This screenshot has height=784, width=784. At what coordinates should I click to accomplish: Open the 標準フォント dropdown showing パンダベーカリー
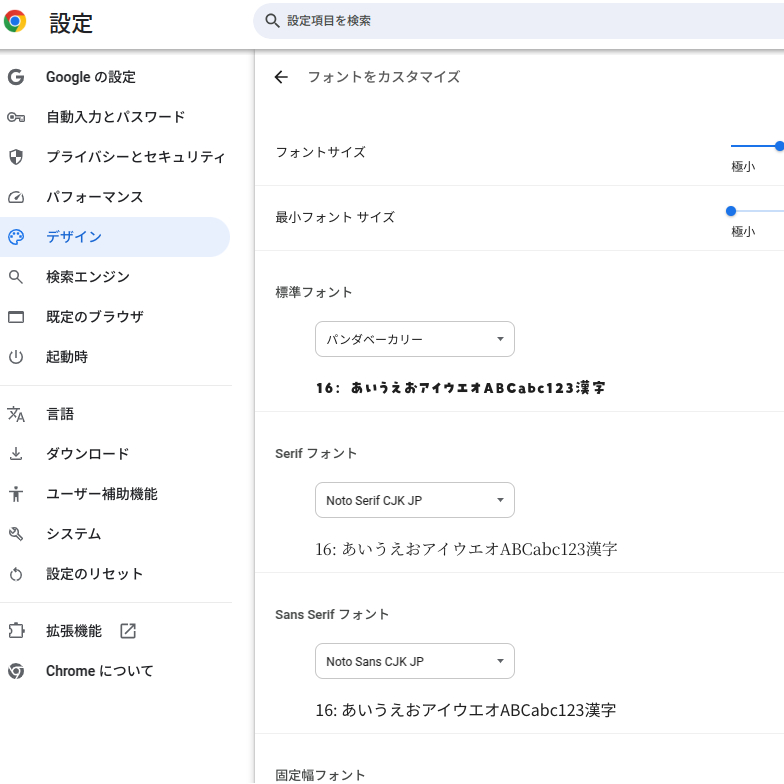[414, 339]
